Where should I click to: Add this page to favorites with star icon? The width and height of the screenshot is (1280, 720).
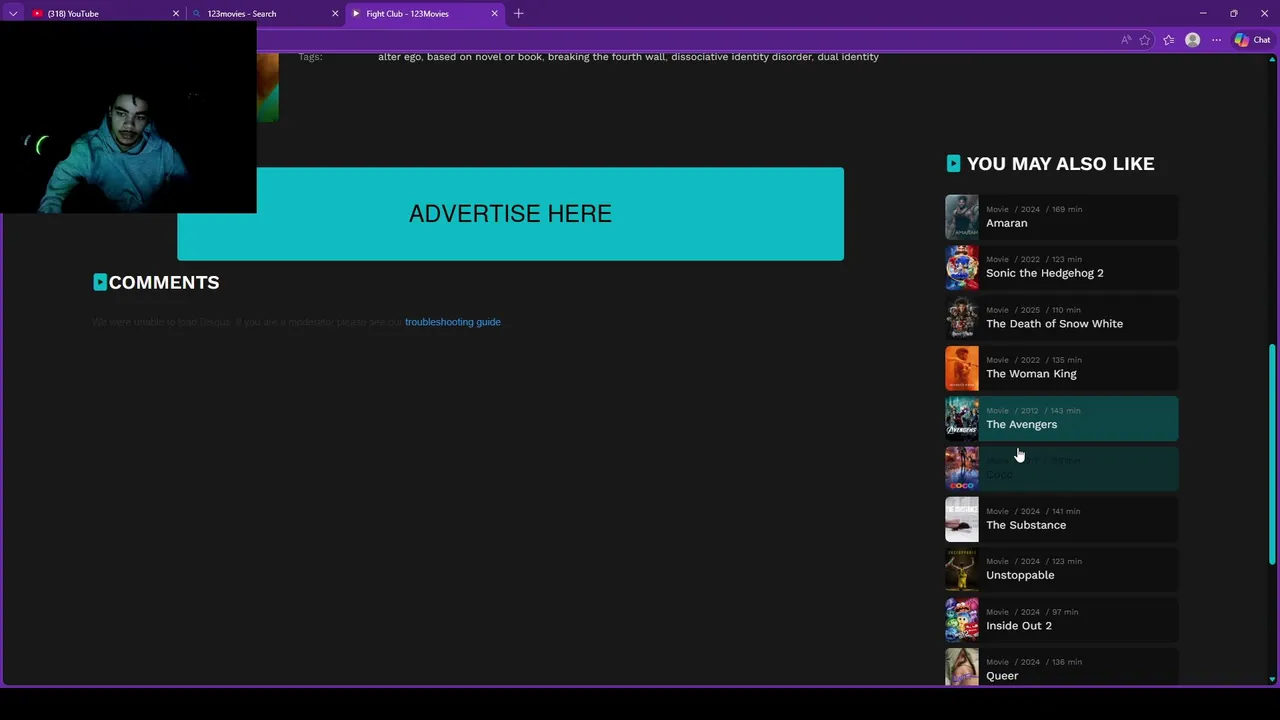pos(1145,40)
